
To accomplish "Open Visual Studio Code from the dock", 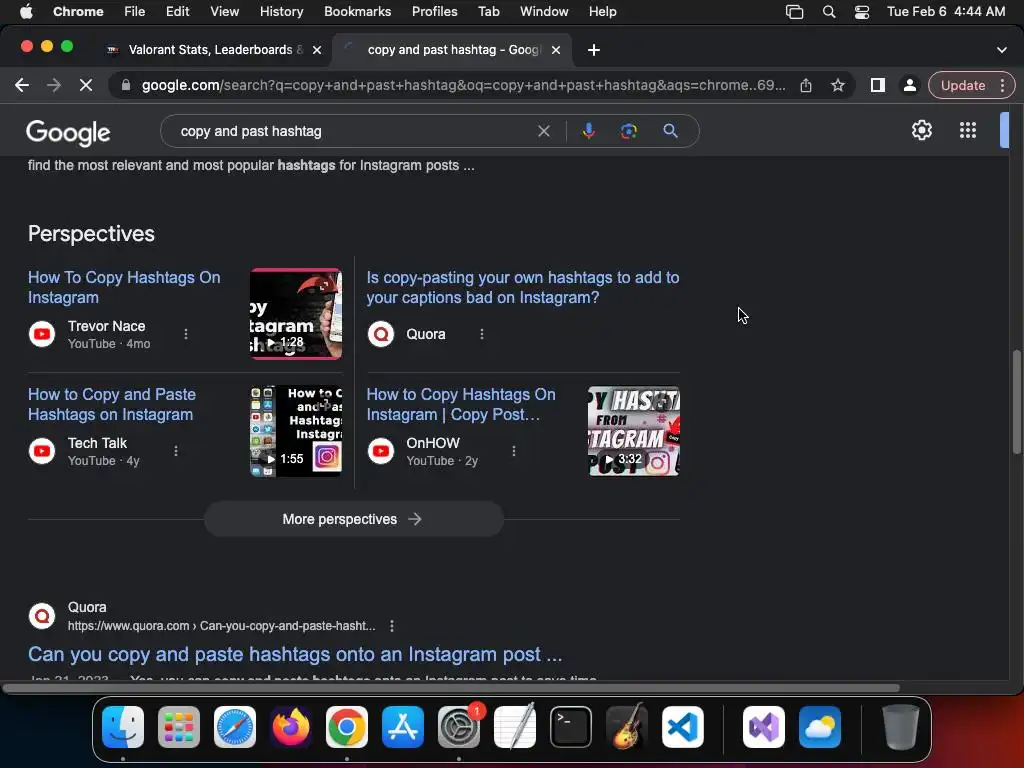I will tap(682, 727).
